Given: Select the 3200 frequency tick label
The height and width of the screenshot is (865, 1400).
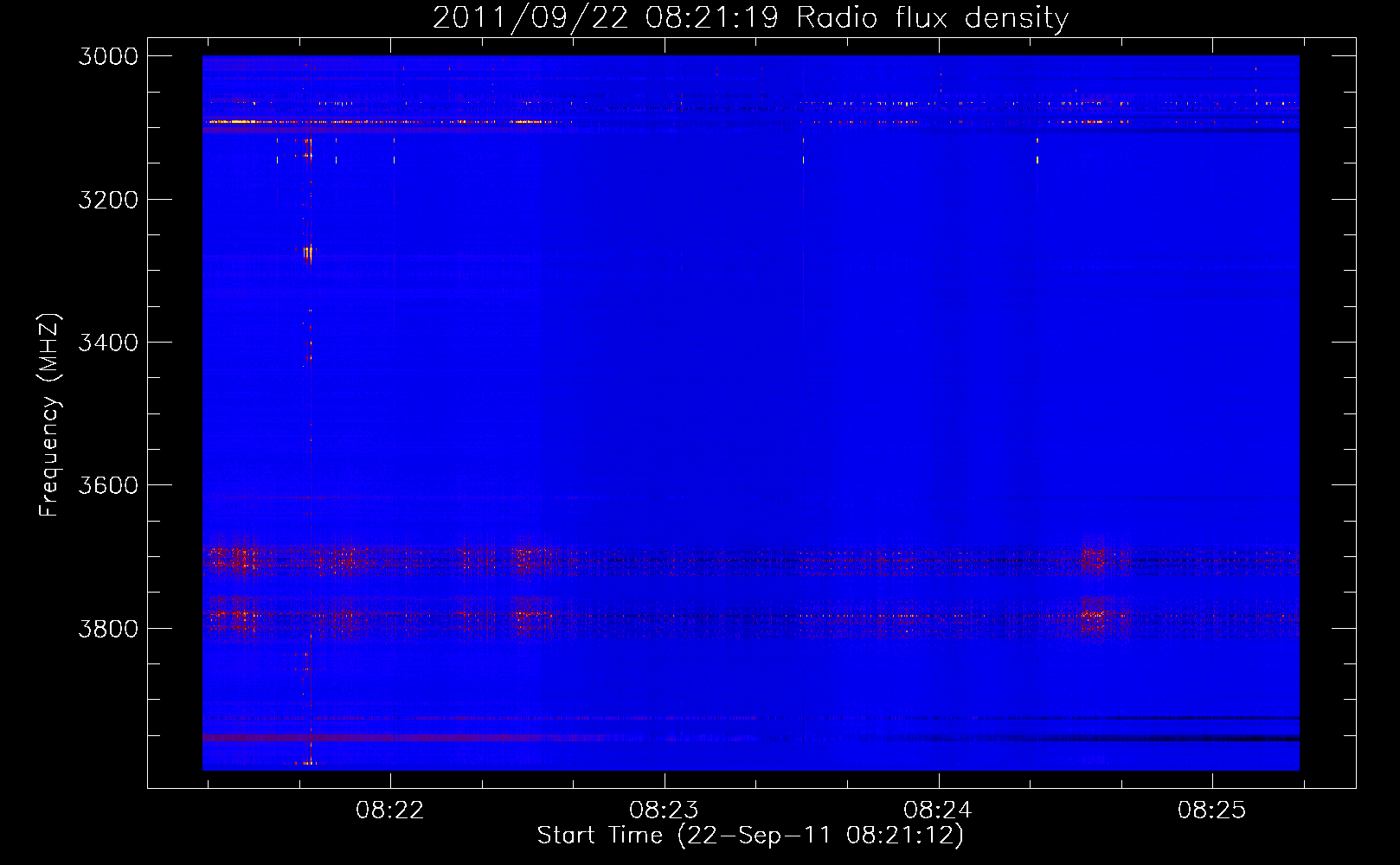Looking at the screenshot, I should pyautogui.click(x=108, y=200).
